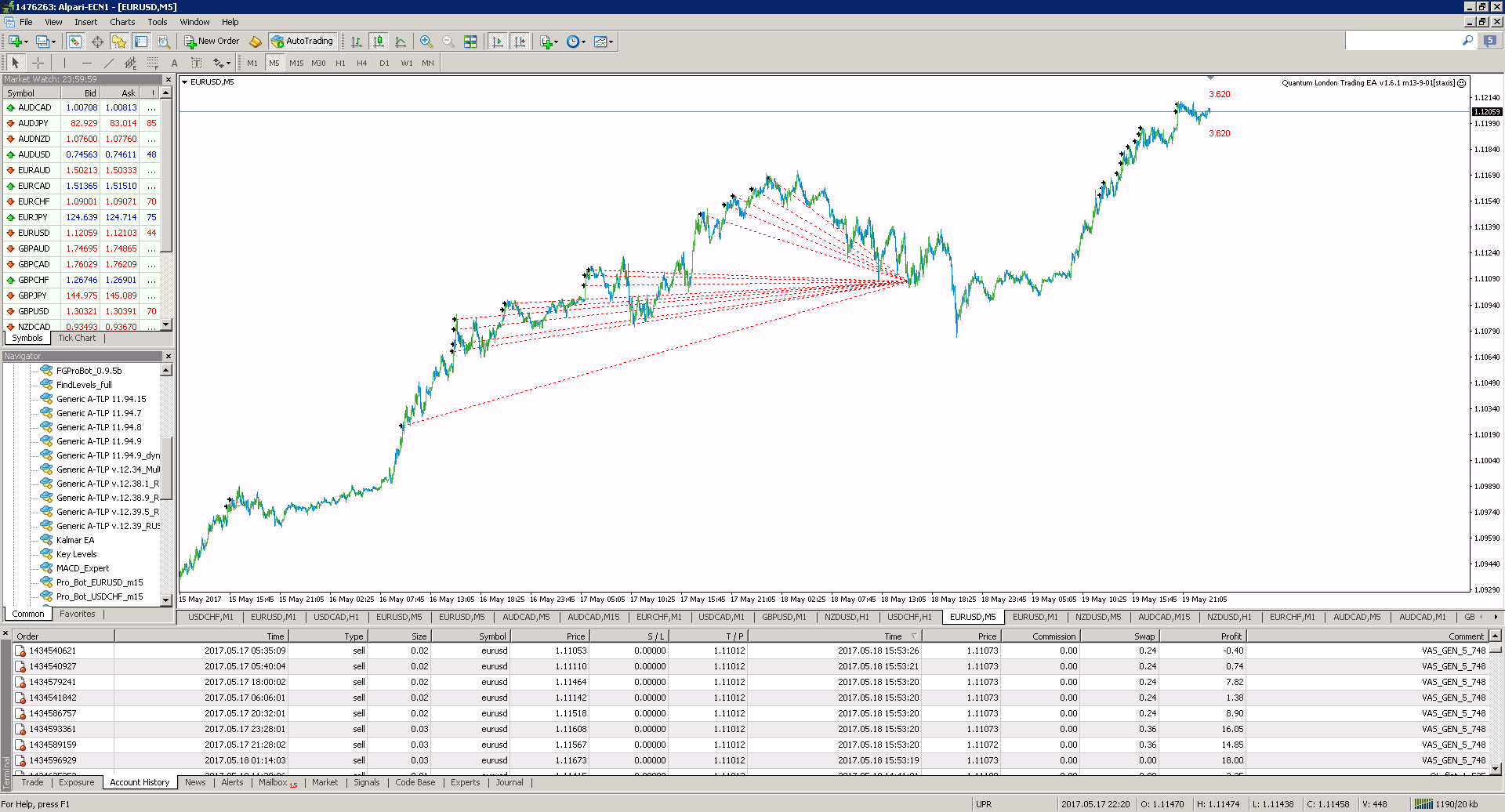Open the Charts menu

(x=122, y=22)
